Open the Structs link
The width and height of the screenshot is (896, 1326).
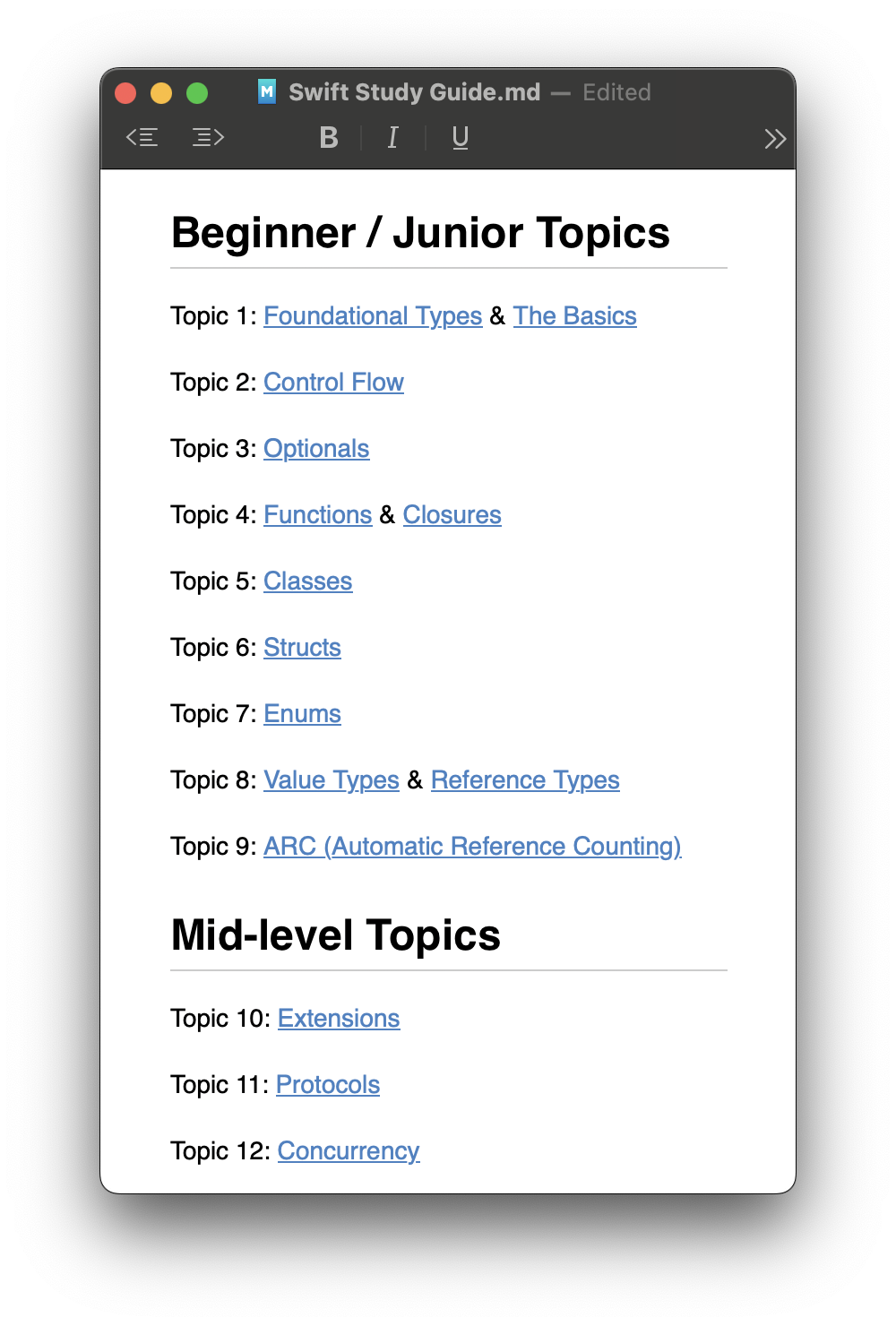[x=302, y=648]
